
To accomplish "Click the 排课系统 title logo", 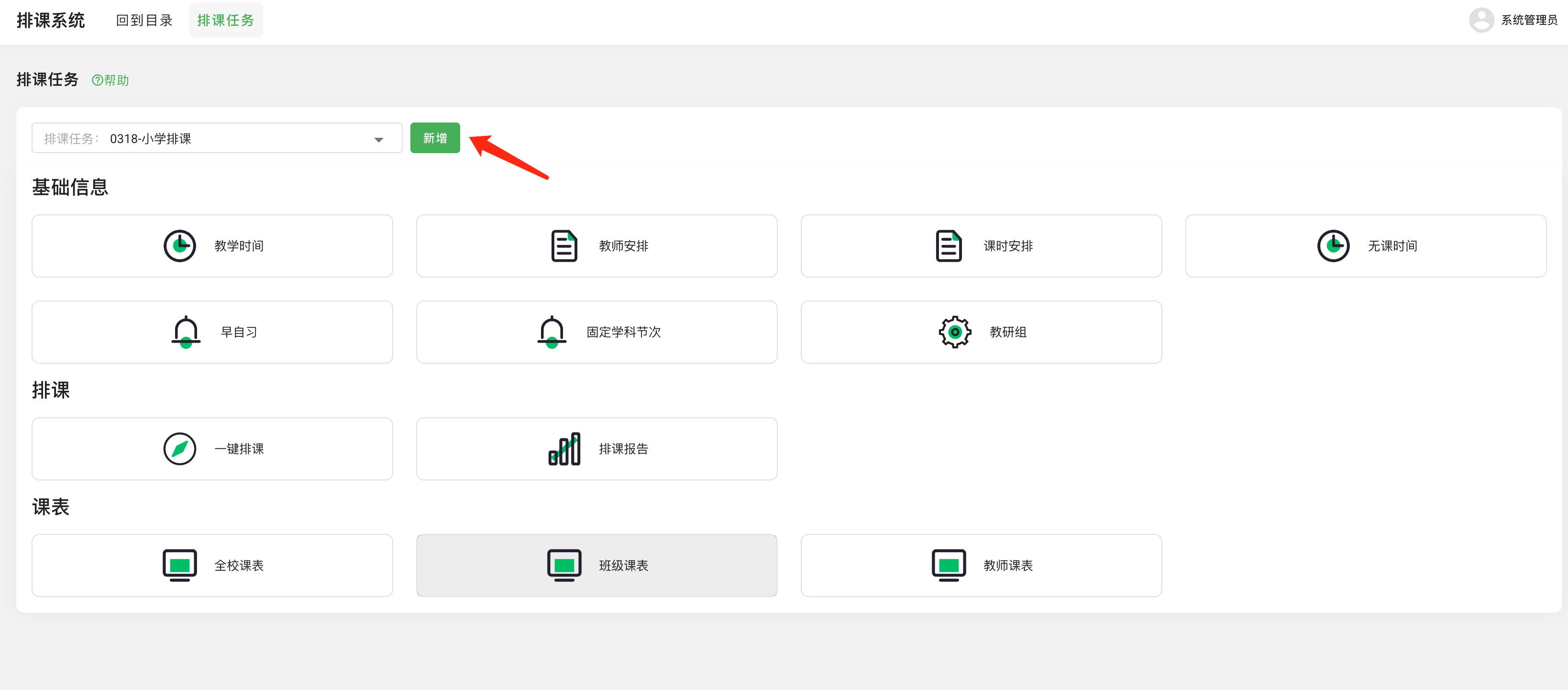I will pyautogui.click(x=51, y=21).
